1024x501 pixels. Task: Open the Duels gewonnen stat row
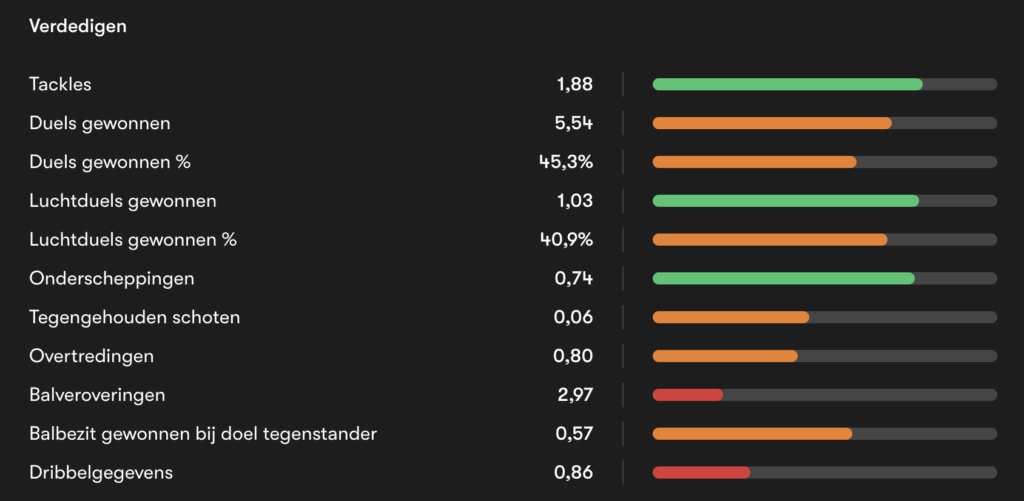pos(100,124)
